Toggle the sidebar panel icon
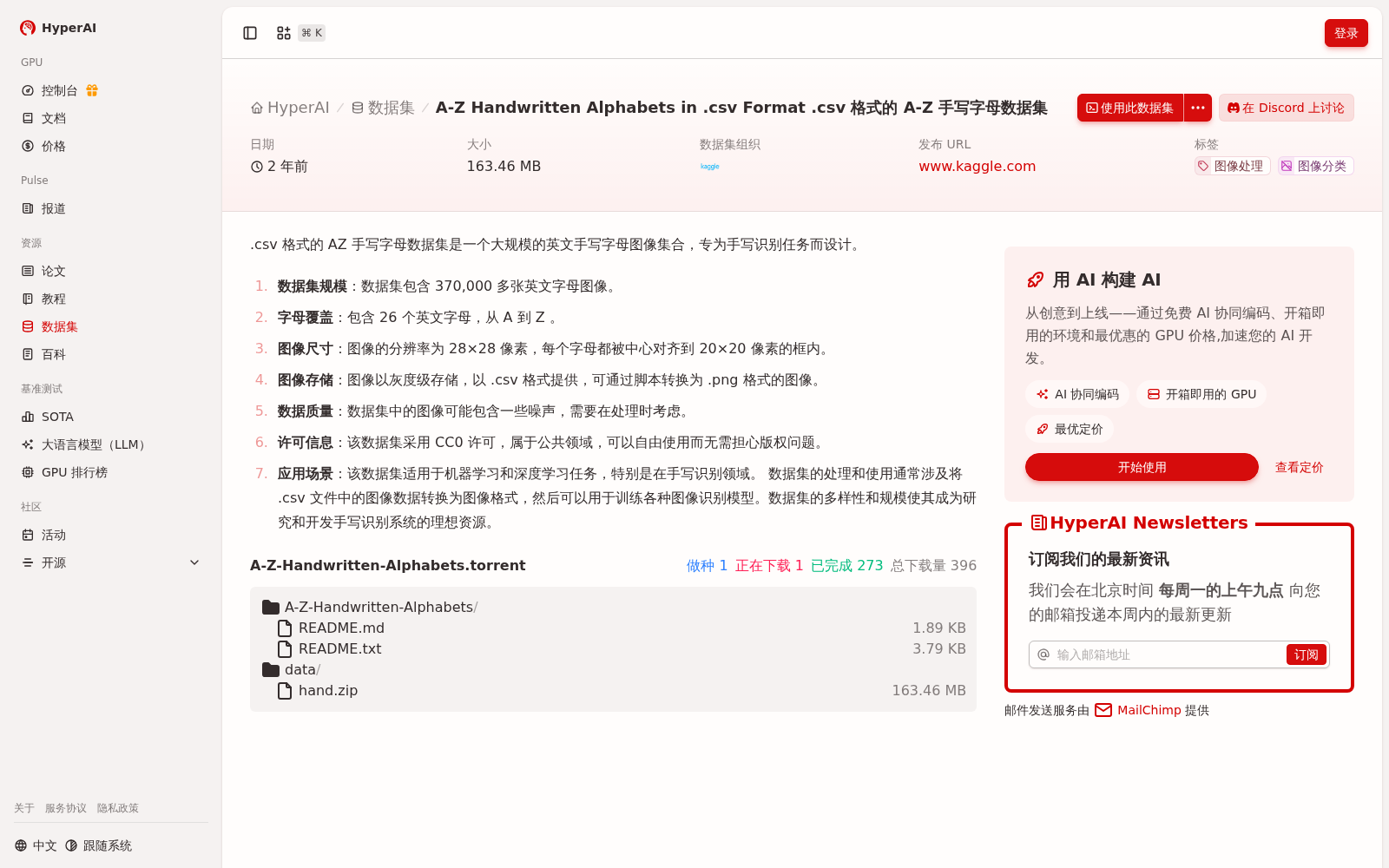The image size is (1389, 868). coord(250,33)
